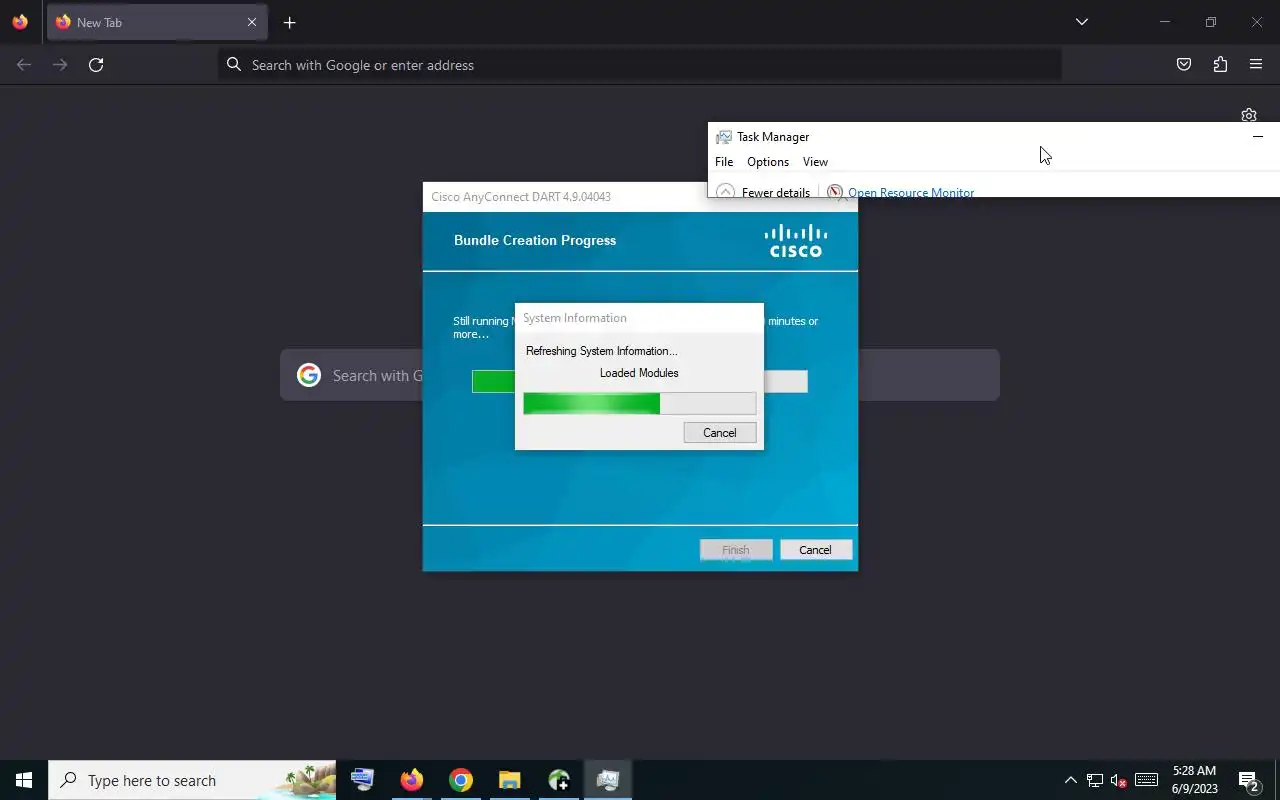Open a new tab with the plus button
Viewport: 1280px width, 800px height.
tap(289, 22)
